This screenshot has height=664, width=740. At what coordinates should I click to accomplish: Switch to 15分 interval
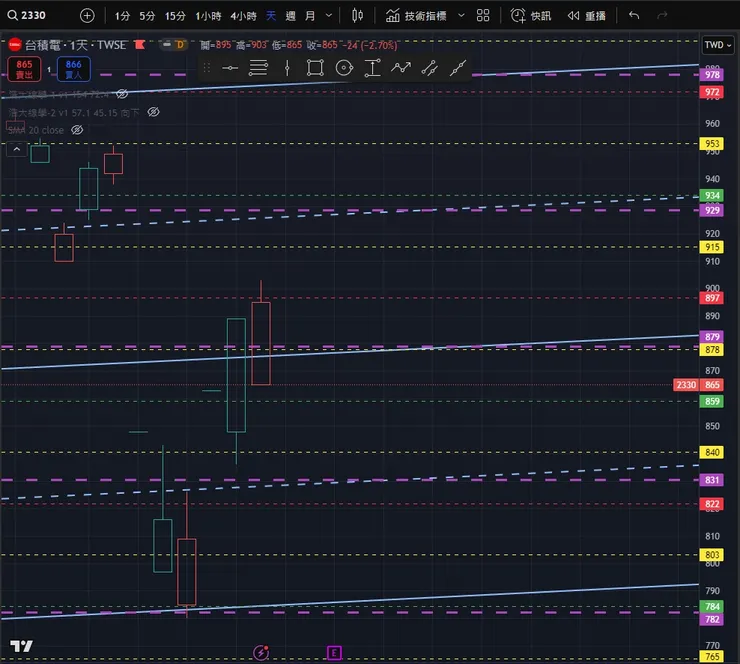tap(175, 16)
